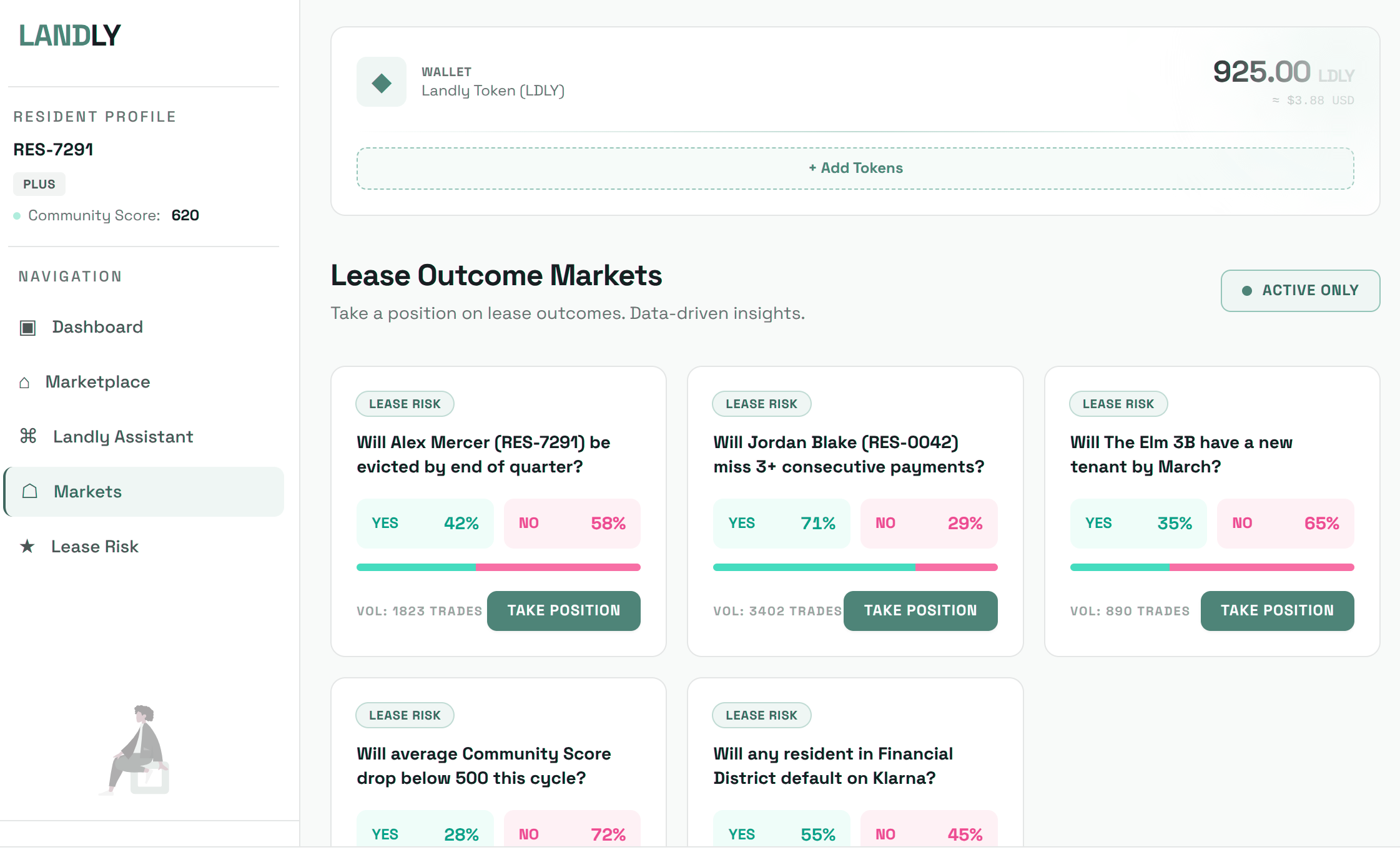This screenshot has height=850, width=1400.
Task: Choose YES 35% on Elm 3B market
Action: coord(1138,524)
